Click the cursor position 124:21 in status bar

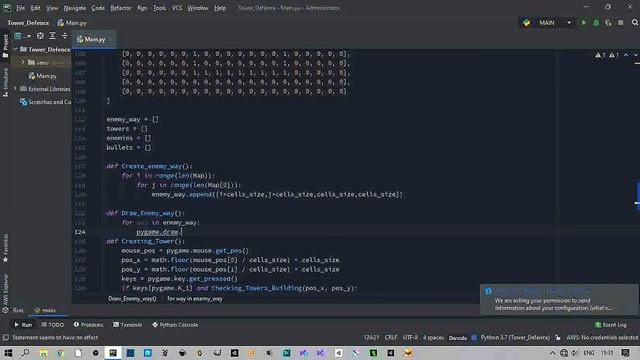tap(371, 338)
